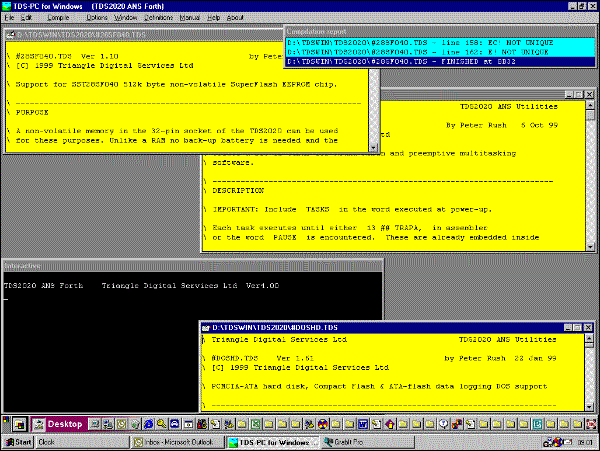This screenshot has width=600, height=451.
Task: Open the Compile menu
Action: coord(58,18)
